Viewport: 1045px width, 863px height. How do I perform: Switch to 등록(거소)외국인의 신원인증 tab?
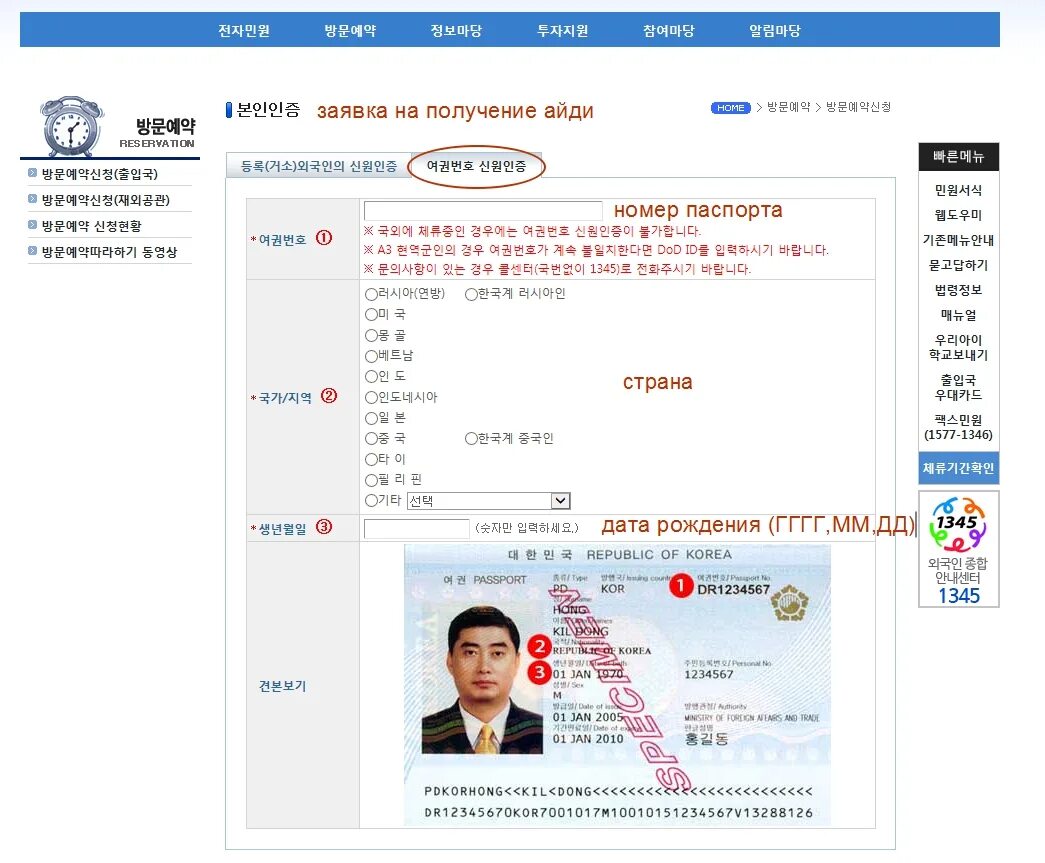[319, 166]
